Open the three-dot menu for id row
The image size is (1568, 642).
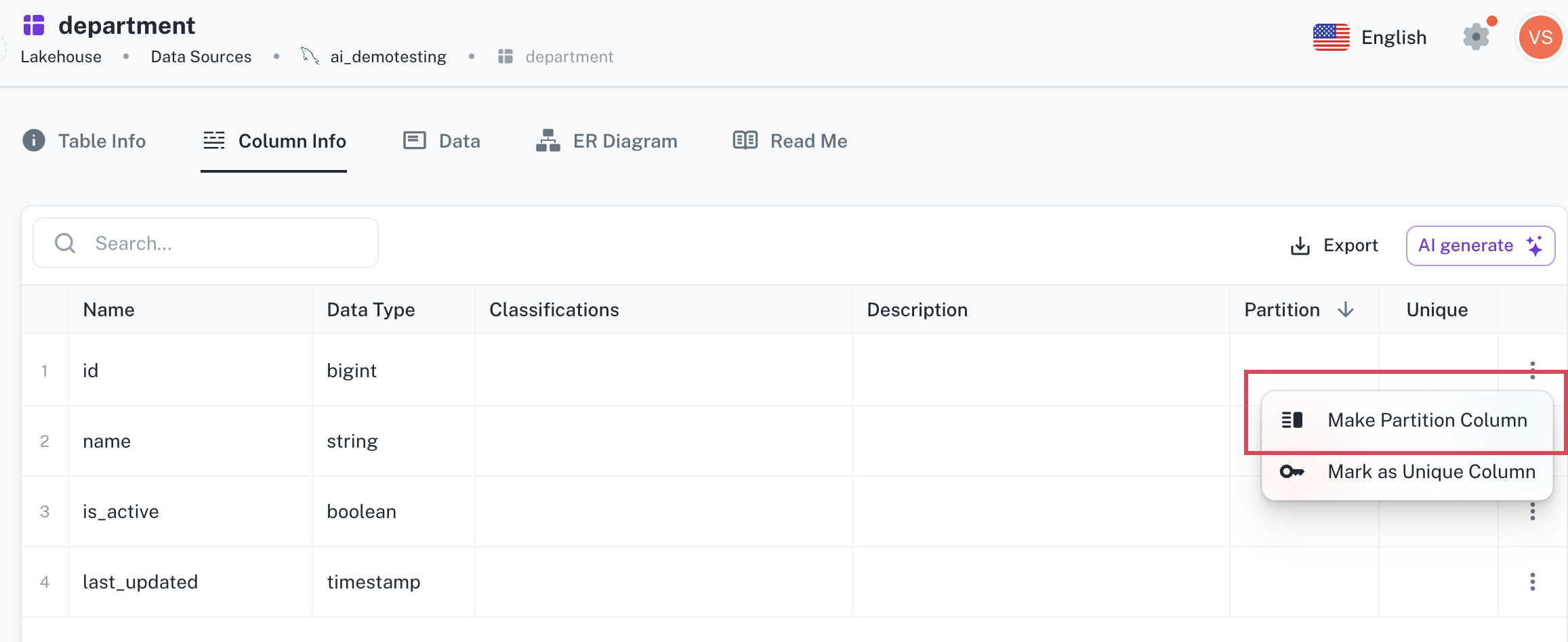[1532, 370]
